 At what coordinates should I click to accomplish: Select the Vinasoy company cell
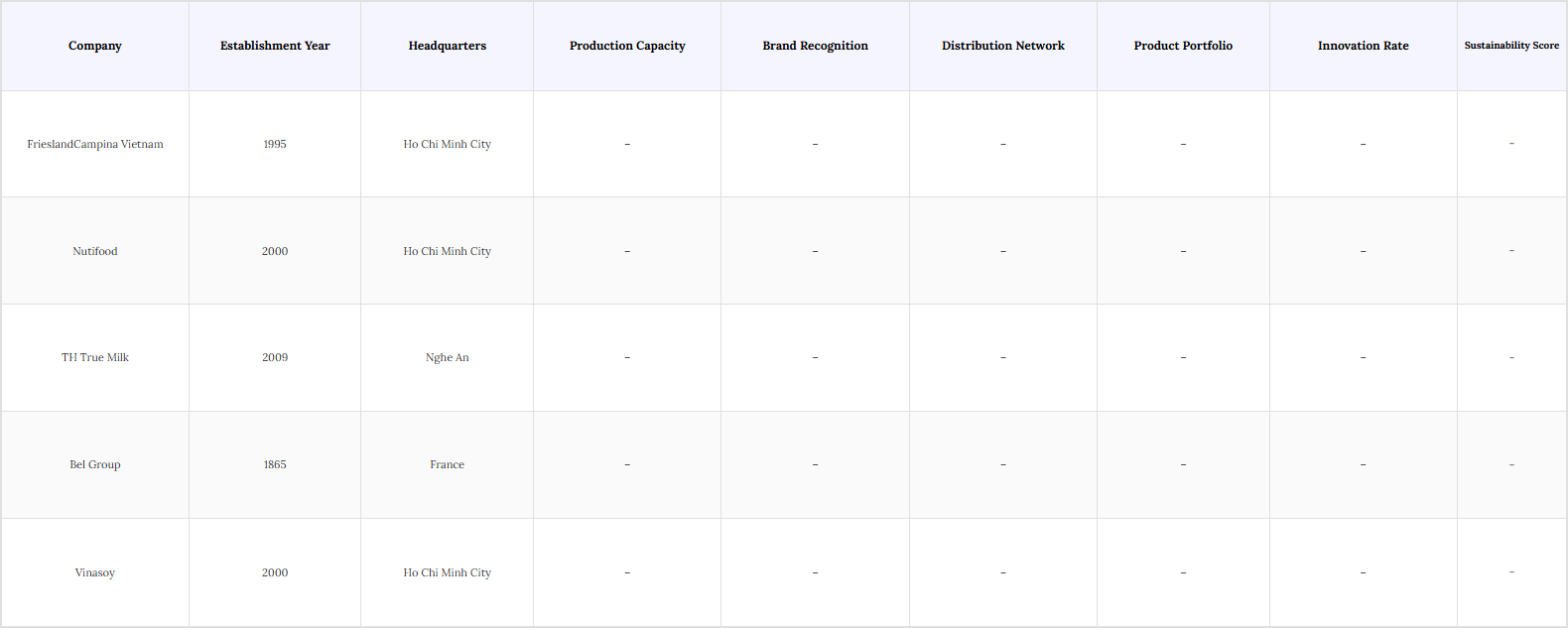[95, 572]
